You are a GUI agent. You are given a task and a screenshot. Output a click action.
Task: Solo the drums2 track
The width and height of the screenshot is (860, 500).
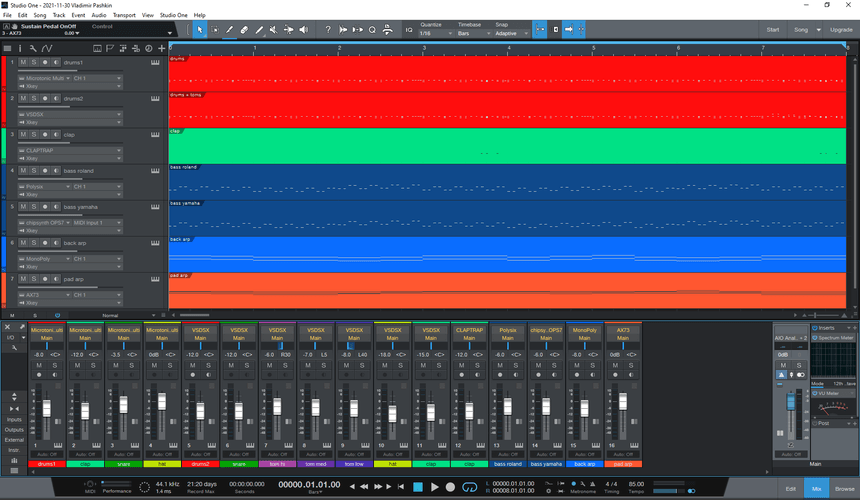click(x=34, y=99)
